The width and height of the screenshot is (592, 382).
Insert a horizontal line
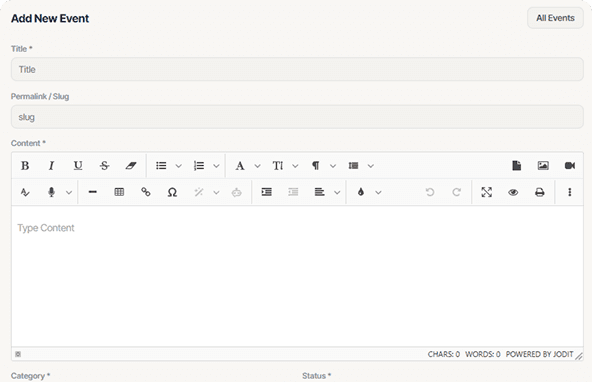92,193
